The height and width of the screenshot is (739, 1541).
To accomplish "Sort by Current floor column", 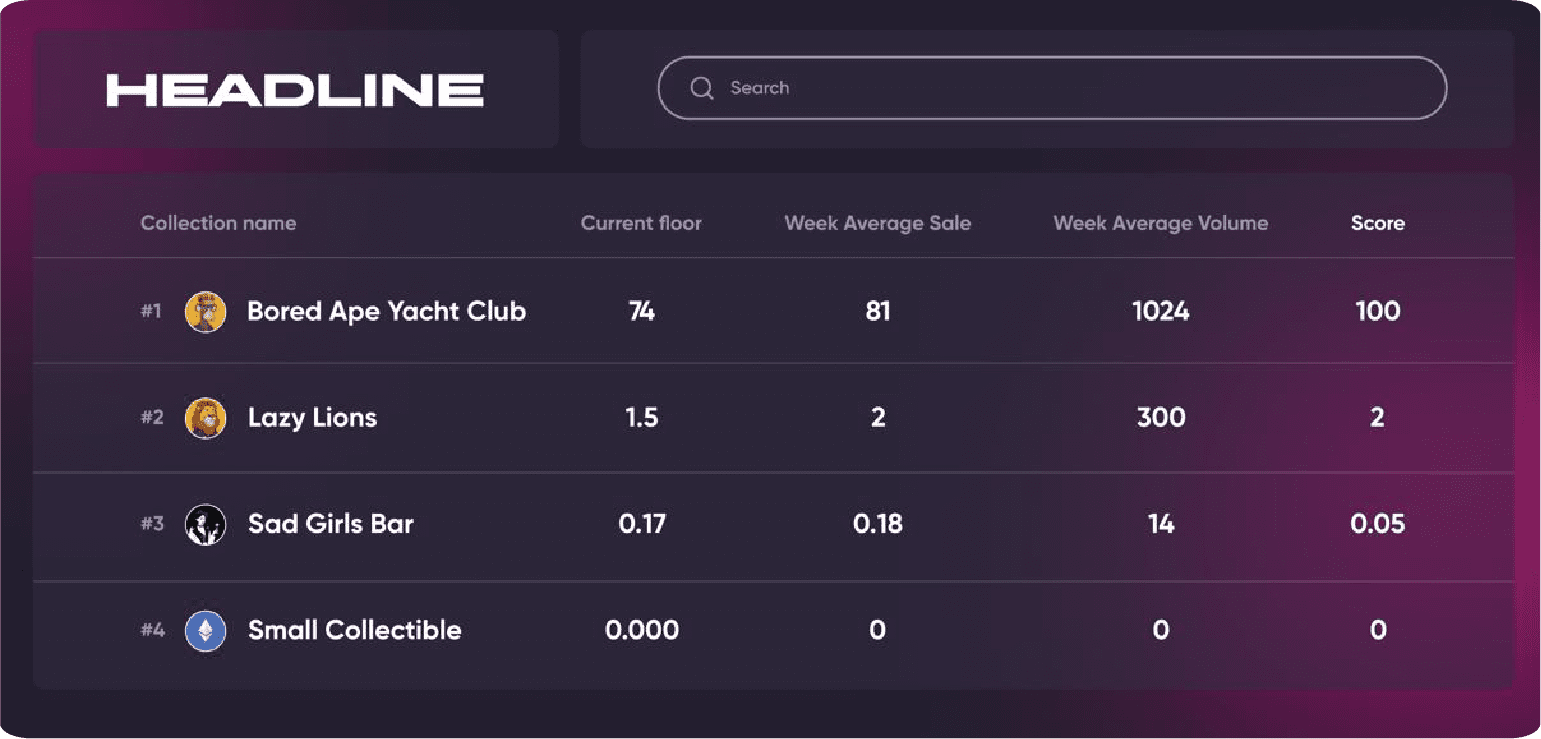I will (x=641, y=223).
